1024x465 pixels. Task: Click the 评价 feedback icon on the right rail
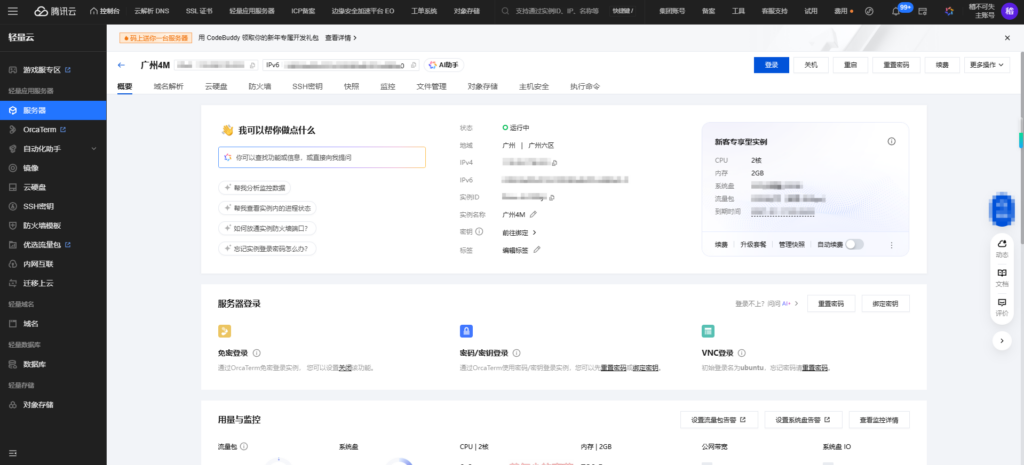click(x=1002, y=305)
